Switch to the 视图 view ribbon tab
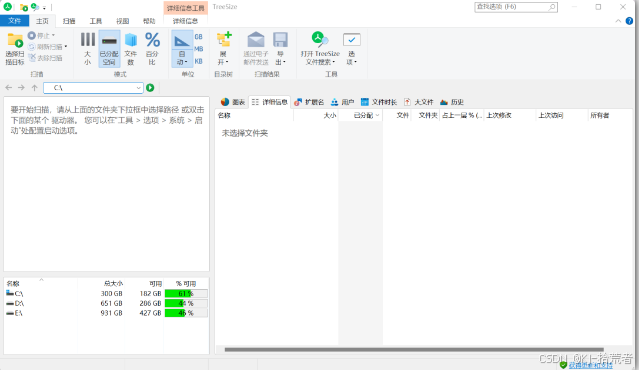Viewport: 639px width, 370px height. point(122,21)
